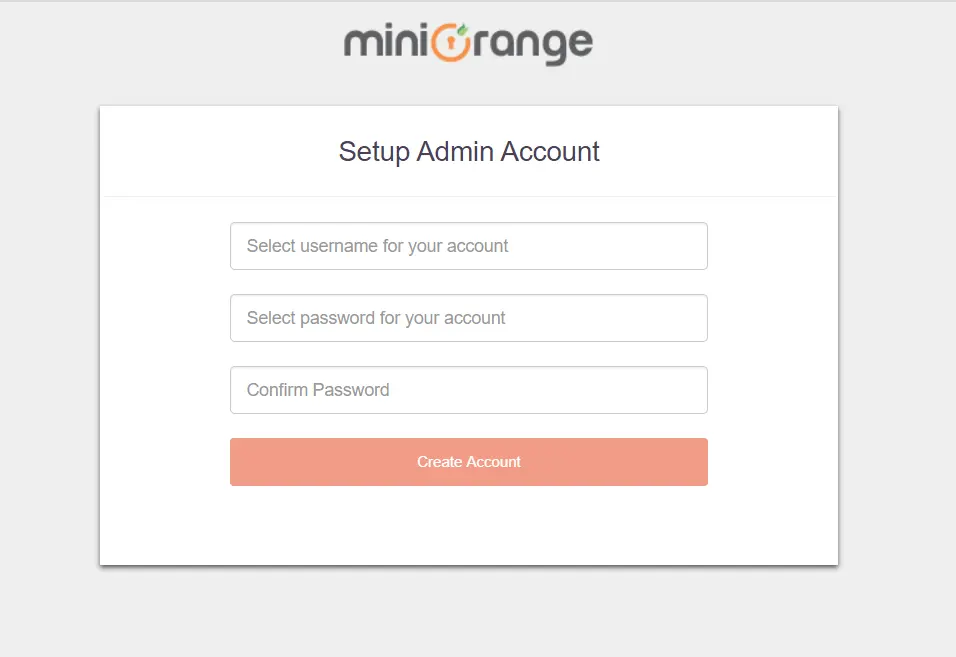Click the miniOrange logo
Viewport: 956px width, 657px height.
(468, 44)
